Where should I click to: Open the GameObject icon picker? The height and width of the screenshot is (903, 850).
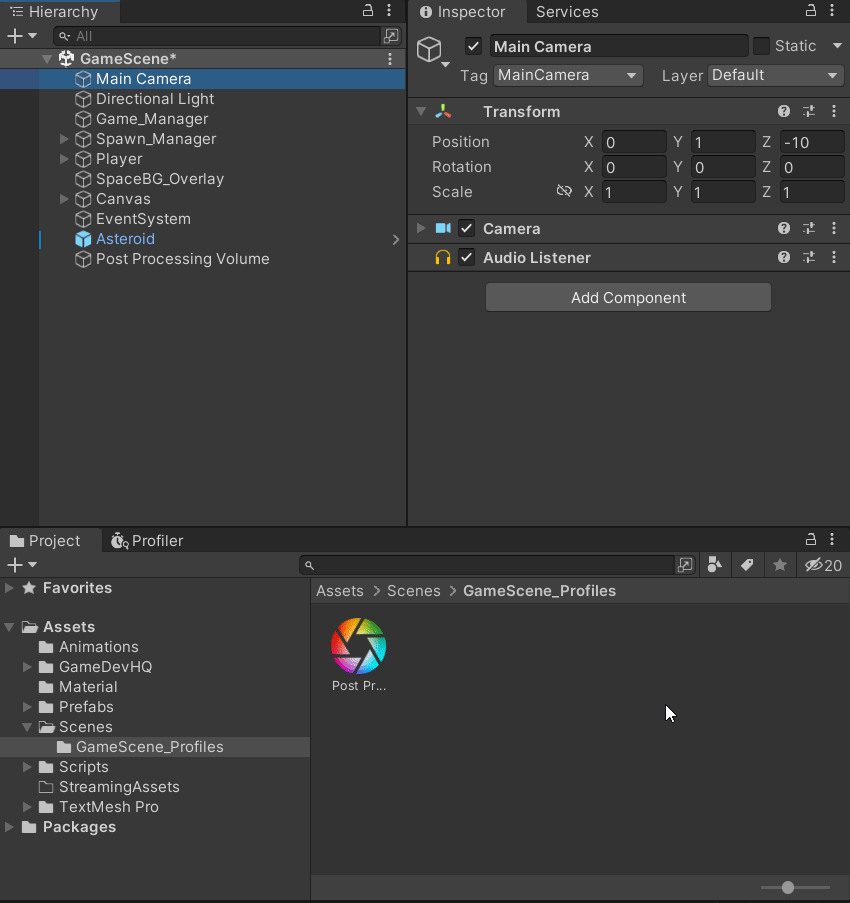[x=432, y=52]
